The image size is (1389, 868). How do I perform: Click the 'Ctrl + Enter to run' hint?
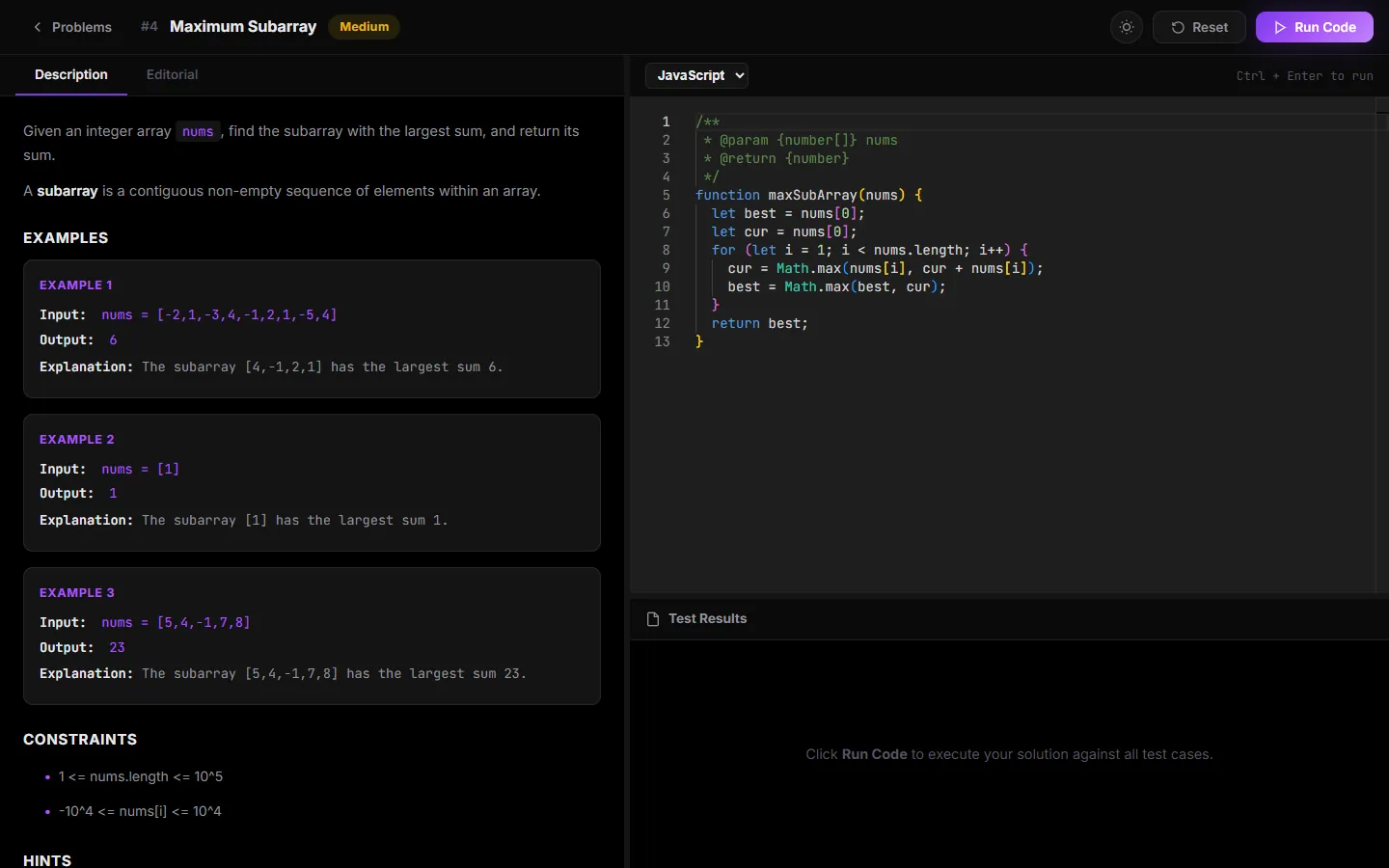(1304, 76)
